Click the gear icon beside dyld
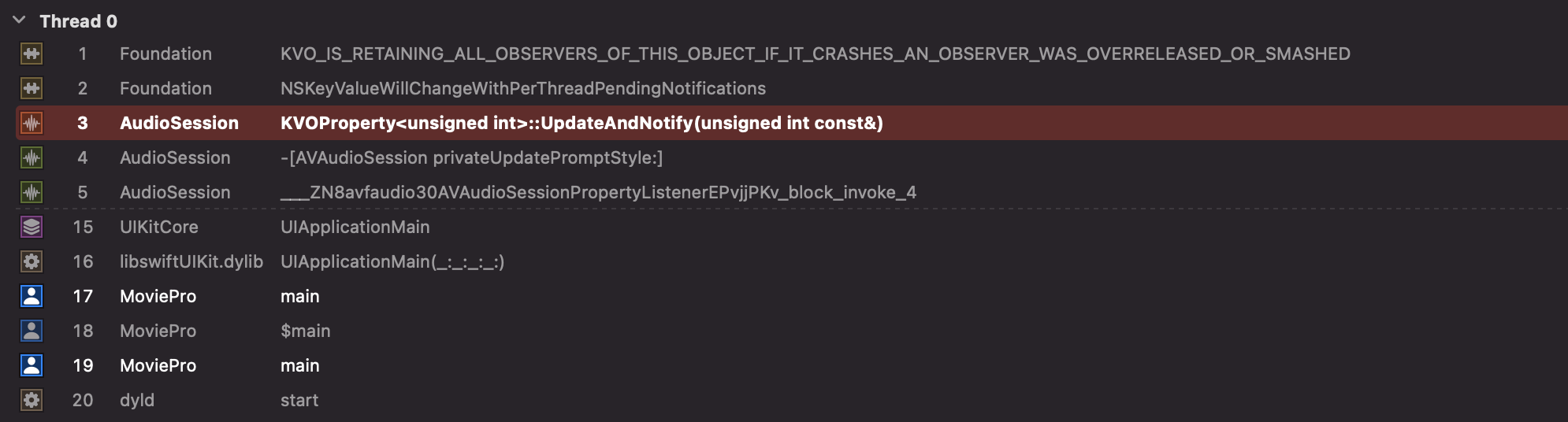Viewport: 1568px width, 422px height. click(32, 400)
